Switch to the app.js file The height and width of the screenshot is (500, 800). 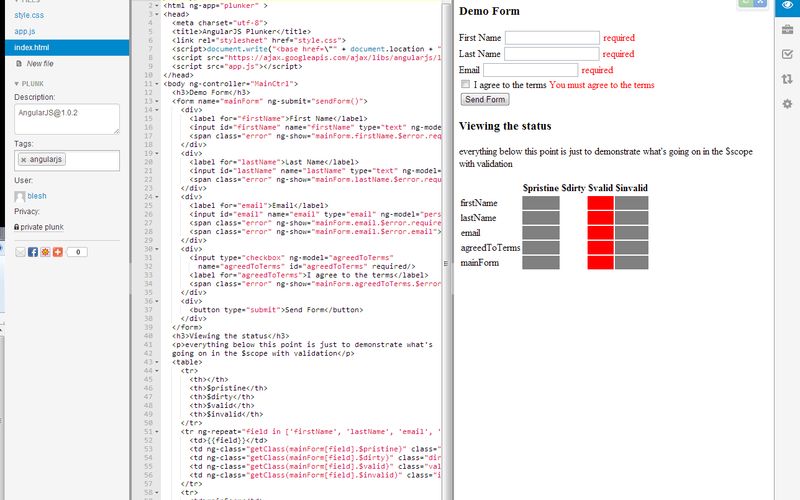coord(24,31)
